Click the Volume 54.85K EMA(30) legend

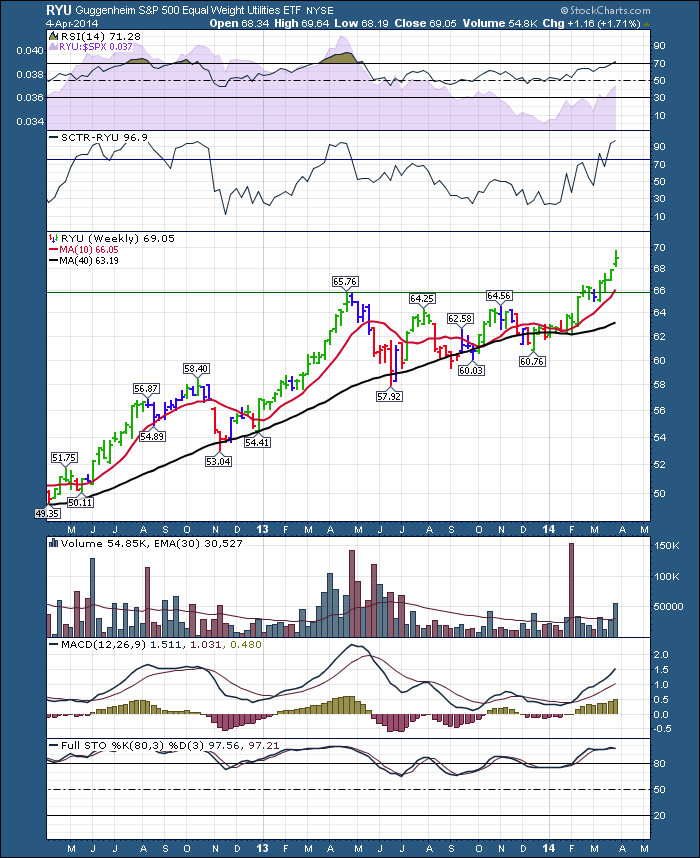pyautogui.click(x=152, y=543)
